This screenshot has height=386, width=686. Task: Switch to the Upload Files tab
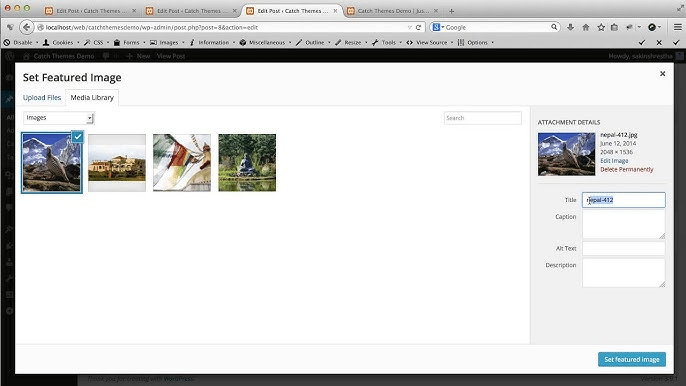click(x=42, y=98)
